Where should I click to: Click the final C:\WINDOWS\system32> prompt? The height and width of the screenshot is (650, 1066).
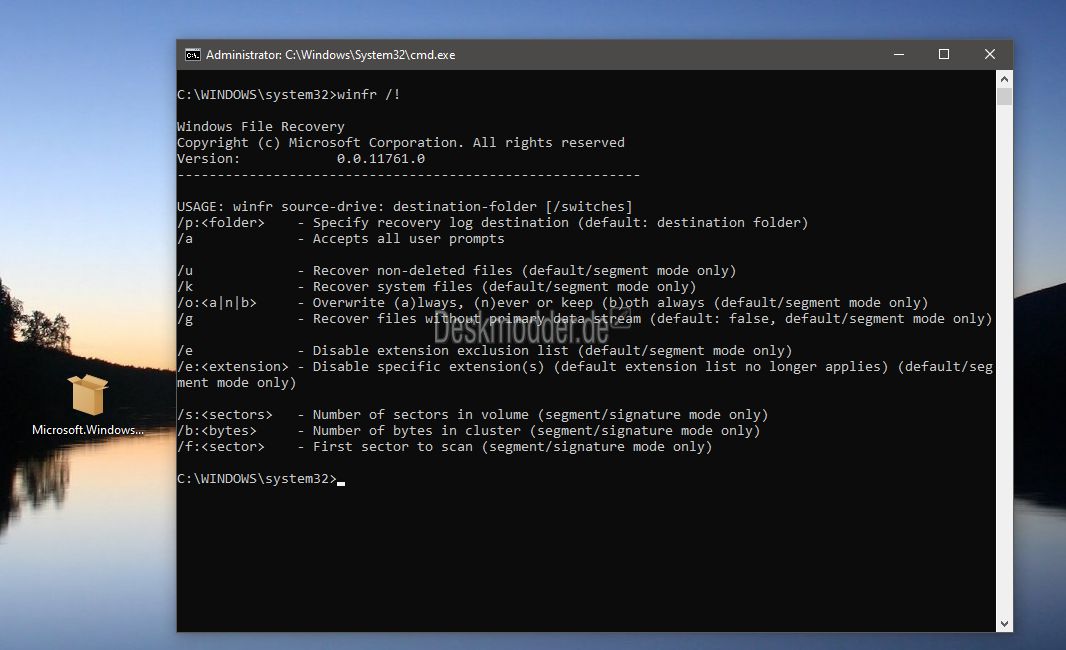coord(257,479)
